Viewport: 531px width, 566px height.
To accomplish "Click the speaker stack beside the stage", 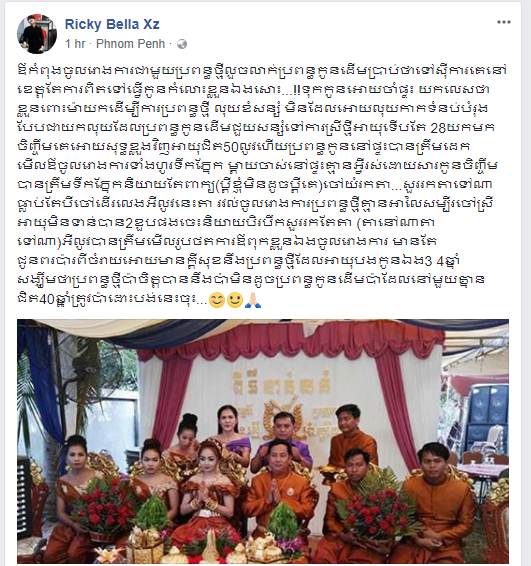I will [x=488, y=415].
